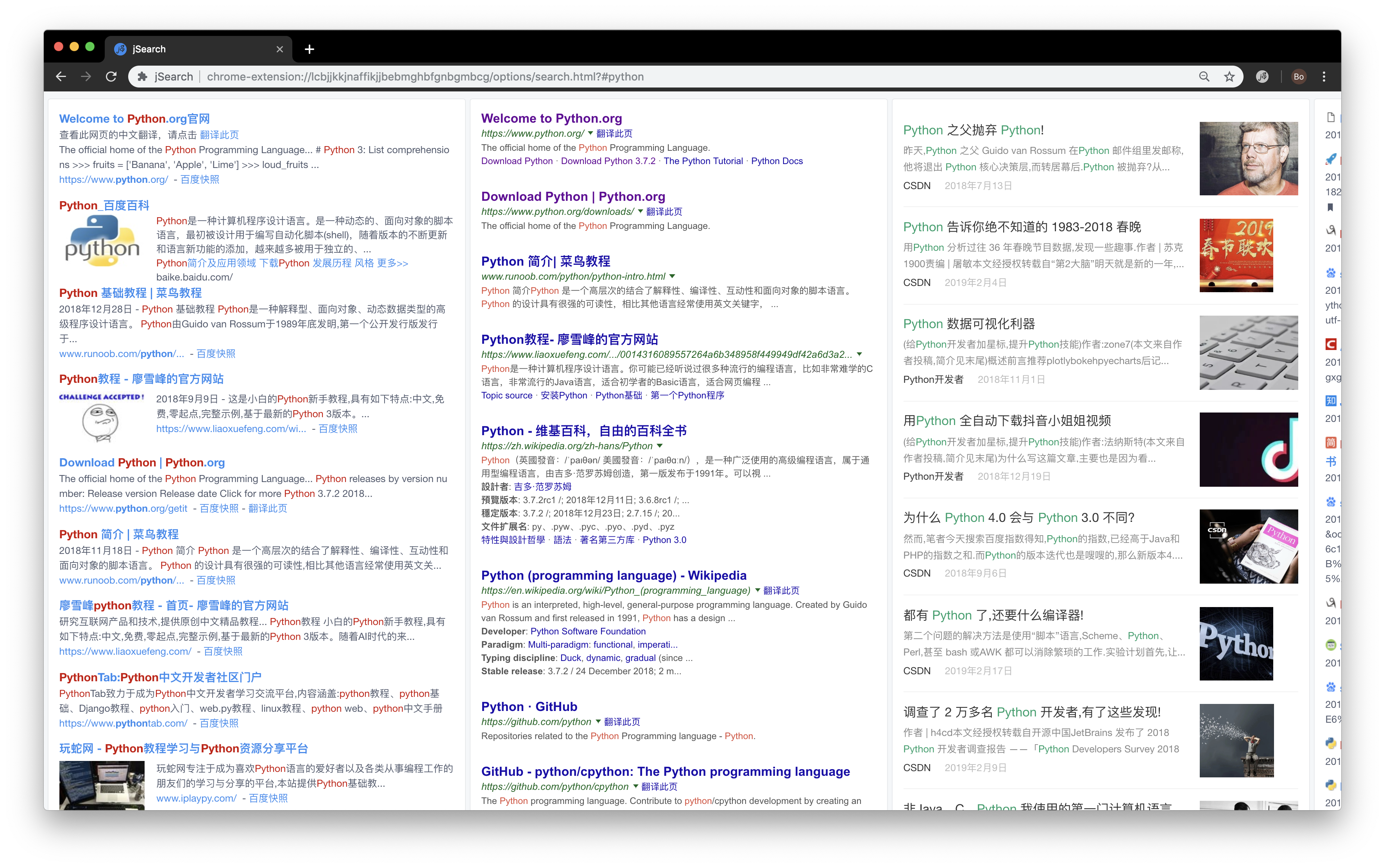This screenshot has height=868, width=1385.
Task: Open dropdown arrow beside zh.wikipedia.org Python URL
Action: click(660, 446)
